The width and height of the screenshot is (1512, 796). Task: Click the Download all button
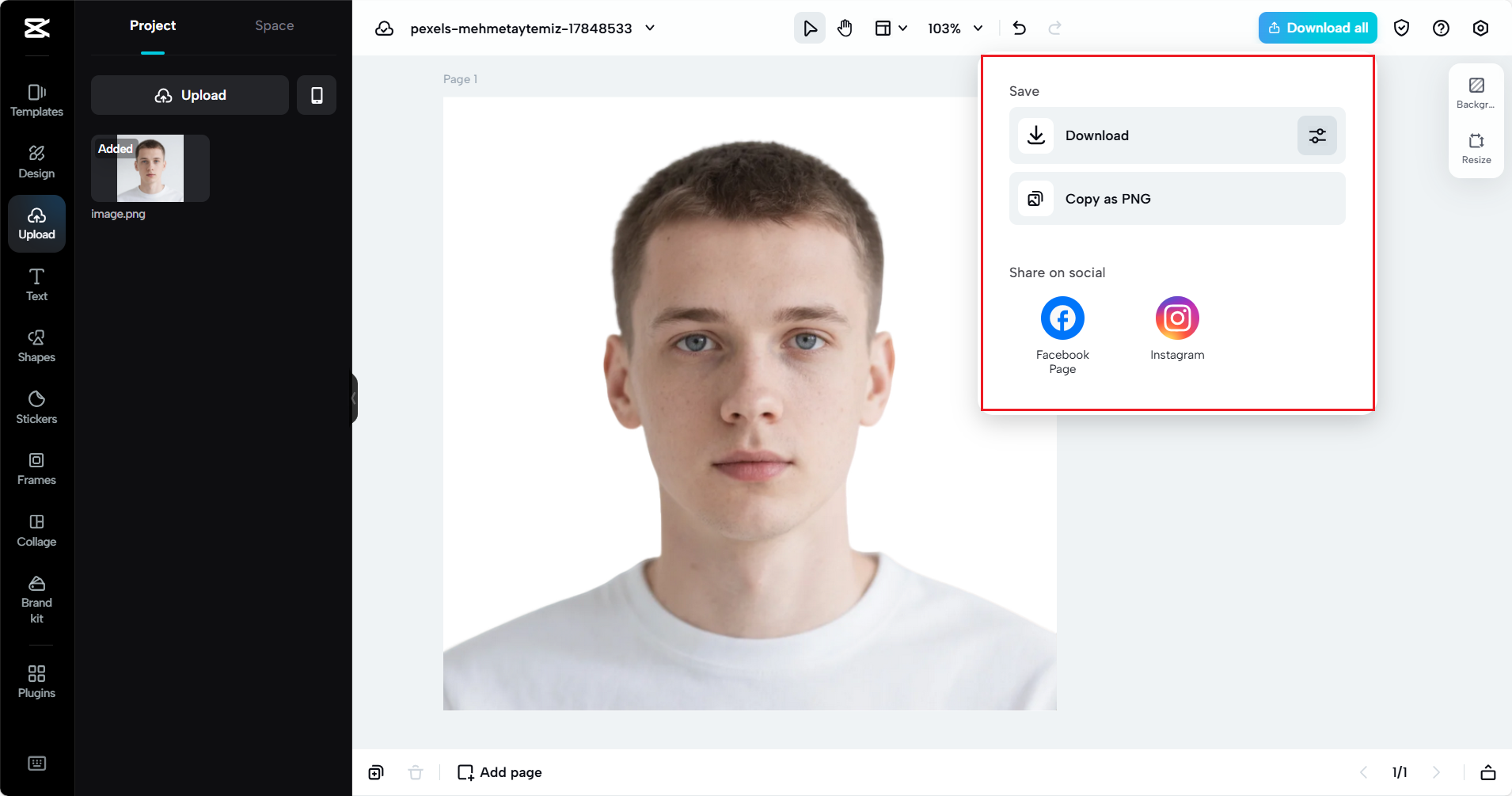coord(1317,28)
